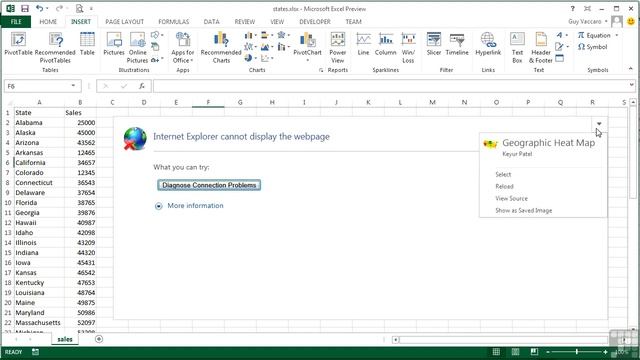Select column F header

pyautogui.click(x=208, y=102)
